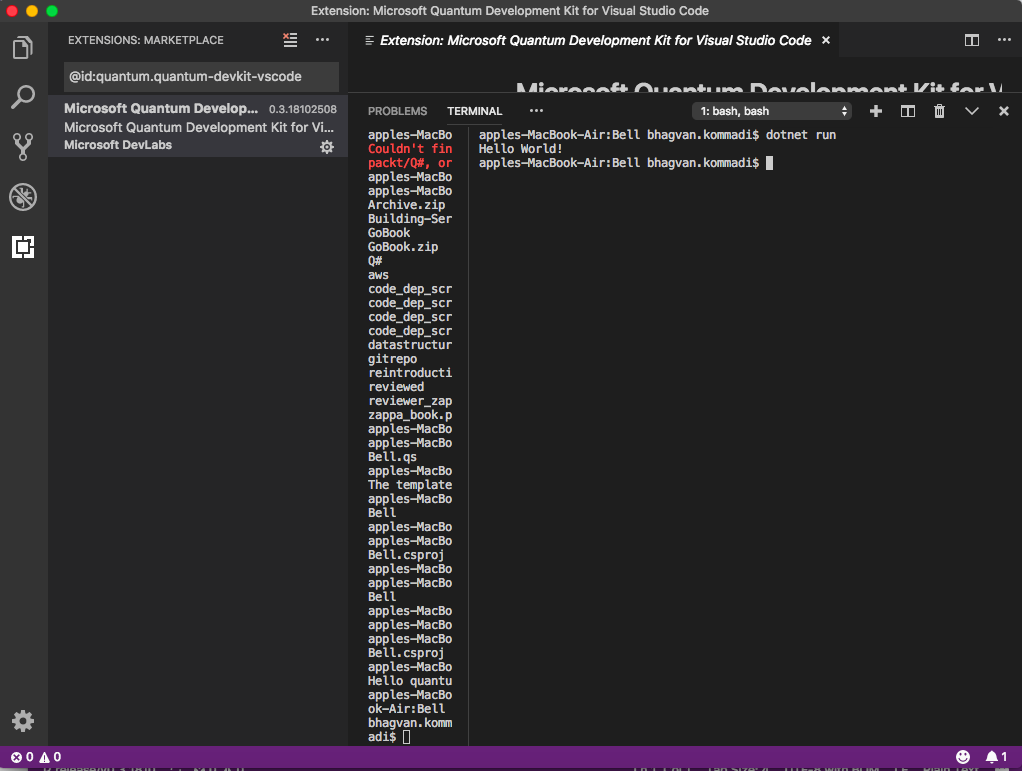Open the '1: bash, bash' terminal selector
The height and width of the screenshot is (771, 1022).
[770, 111]
